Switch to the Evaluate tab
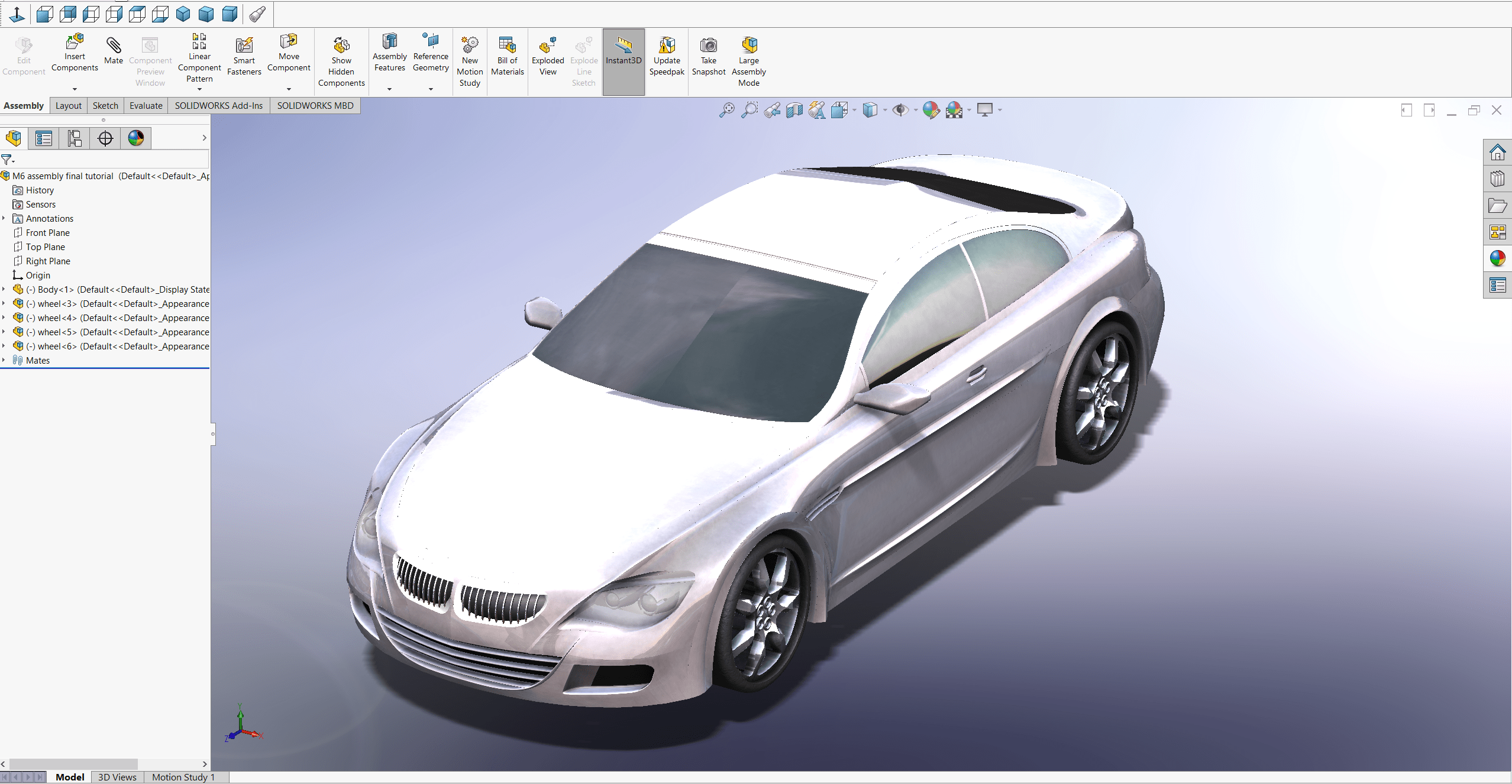The width and height of the screenshot is (1512, 784). pos(146,105)
